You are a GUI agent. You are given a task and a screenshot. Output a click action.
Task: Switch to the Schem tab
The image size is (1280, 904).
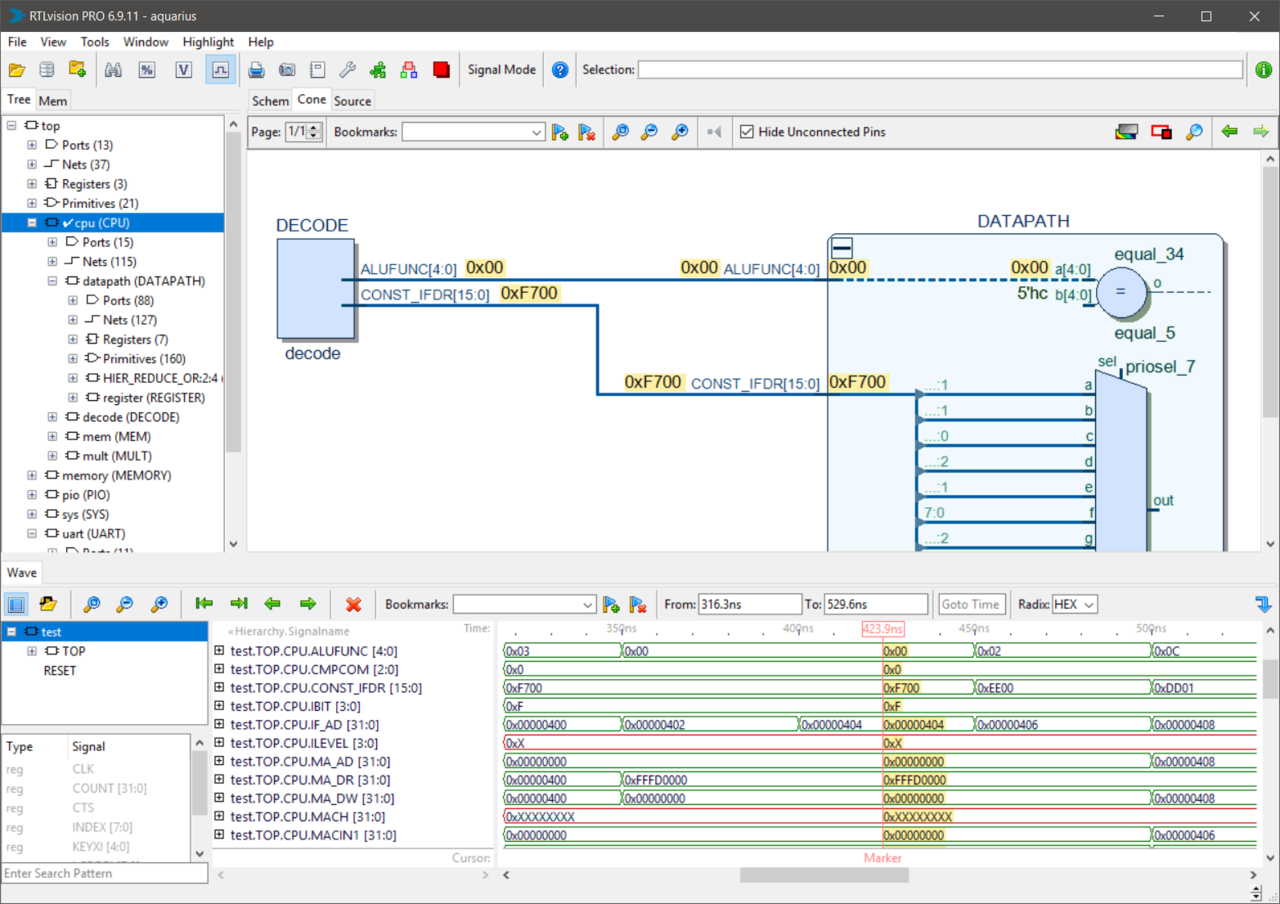270,101
